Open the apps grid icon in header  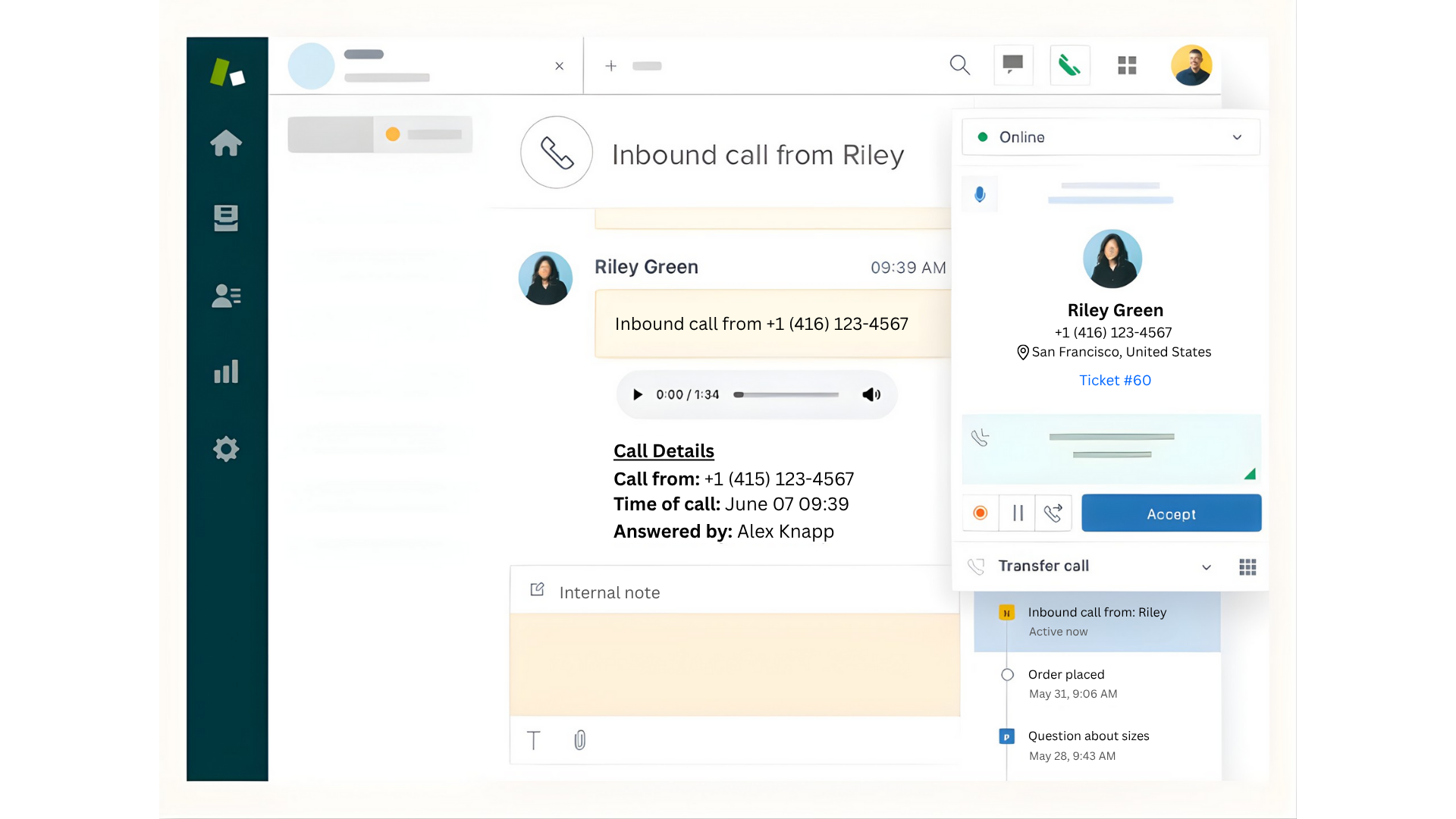(x=1127, y=65)
